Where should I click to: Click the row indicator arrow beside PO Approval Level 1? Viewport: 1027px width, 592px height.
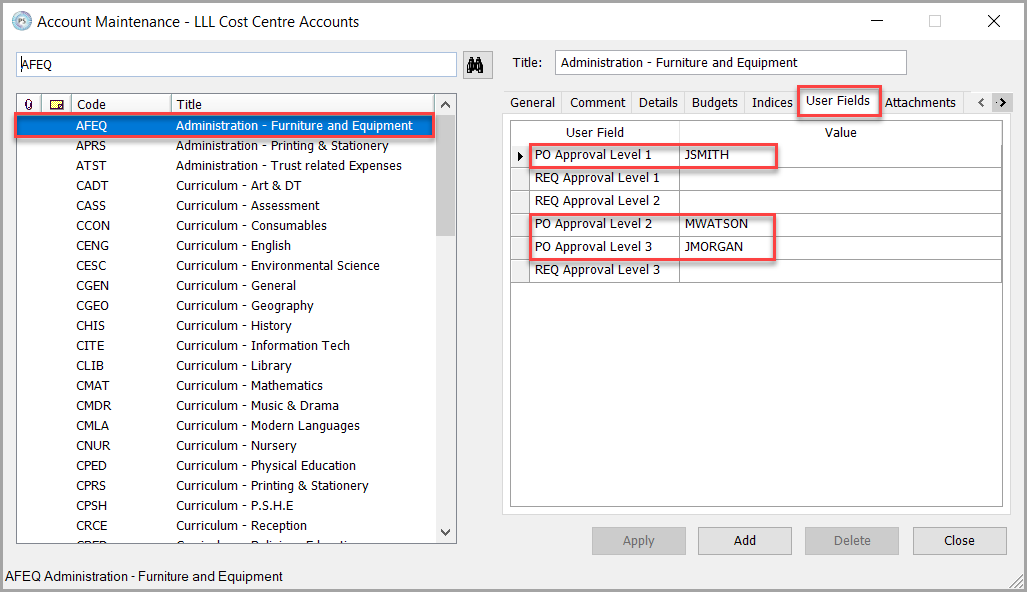(520, 156)
